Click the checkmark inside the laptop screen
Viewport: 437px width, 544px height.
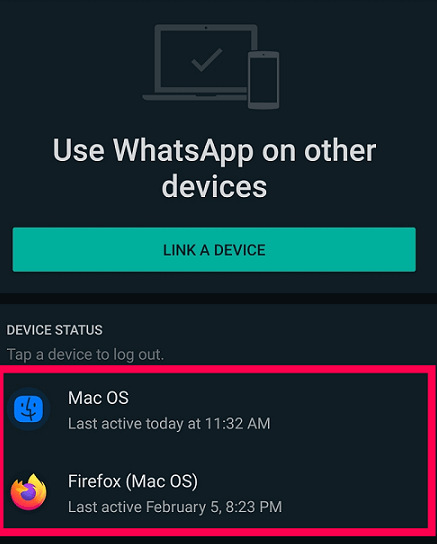point(207,60)
